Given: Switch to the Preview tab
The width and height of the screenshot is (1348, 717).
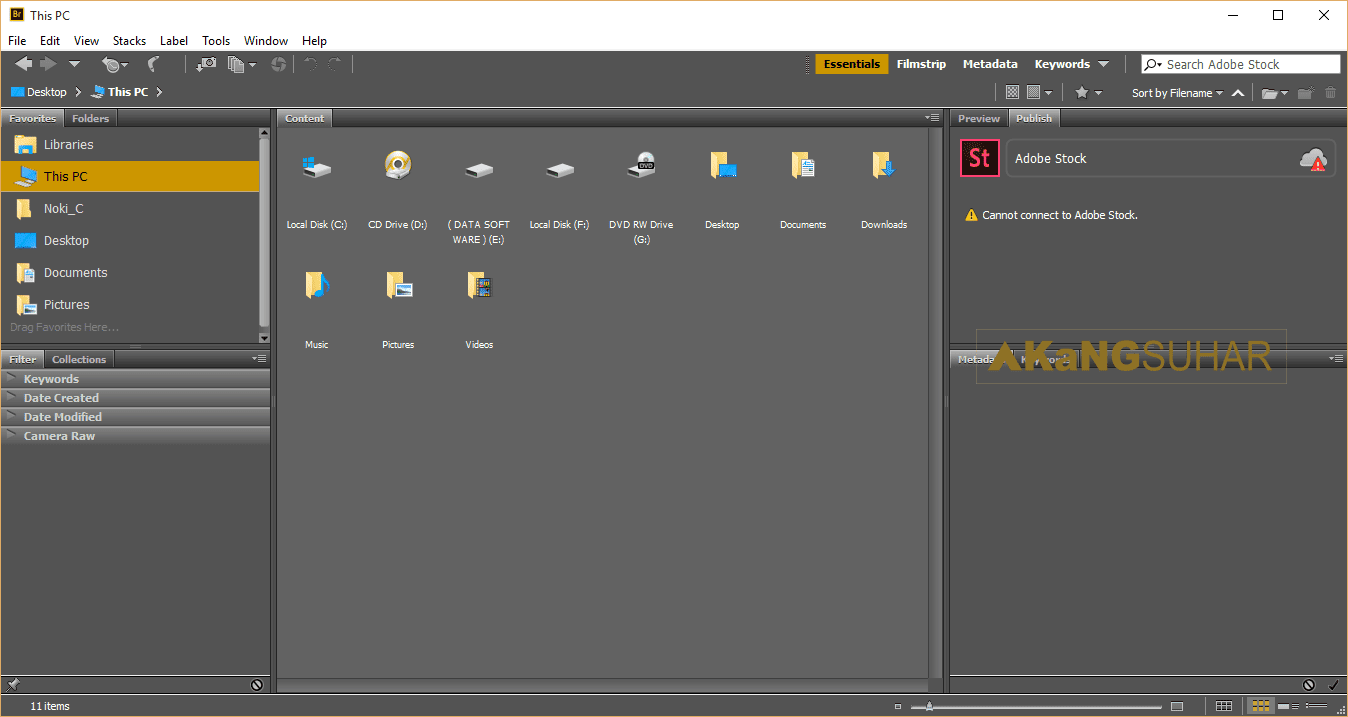Looking at the screenshot, I should tap(979, 118).
